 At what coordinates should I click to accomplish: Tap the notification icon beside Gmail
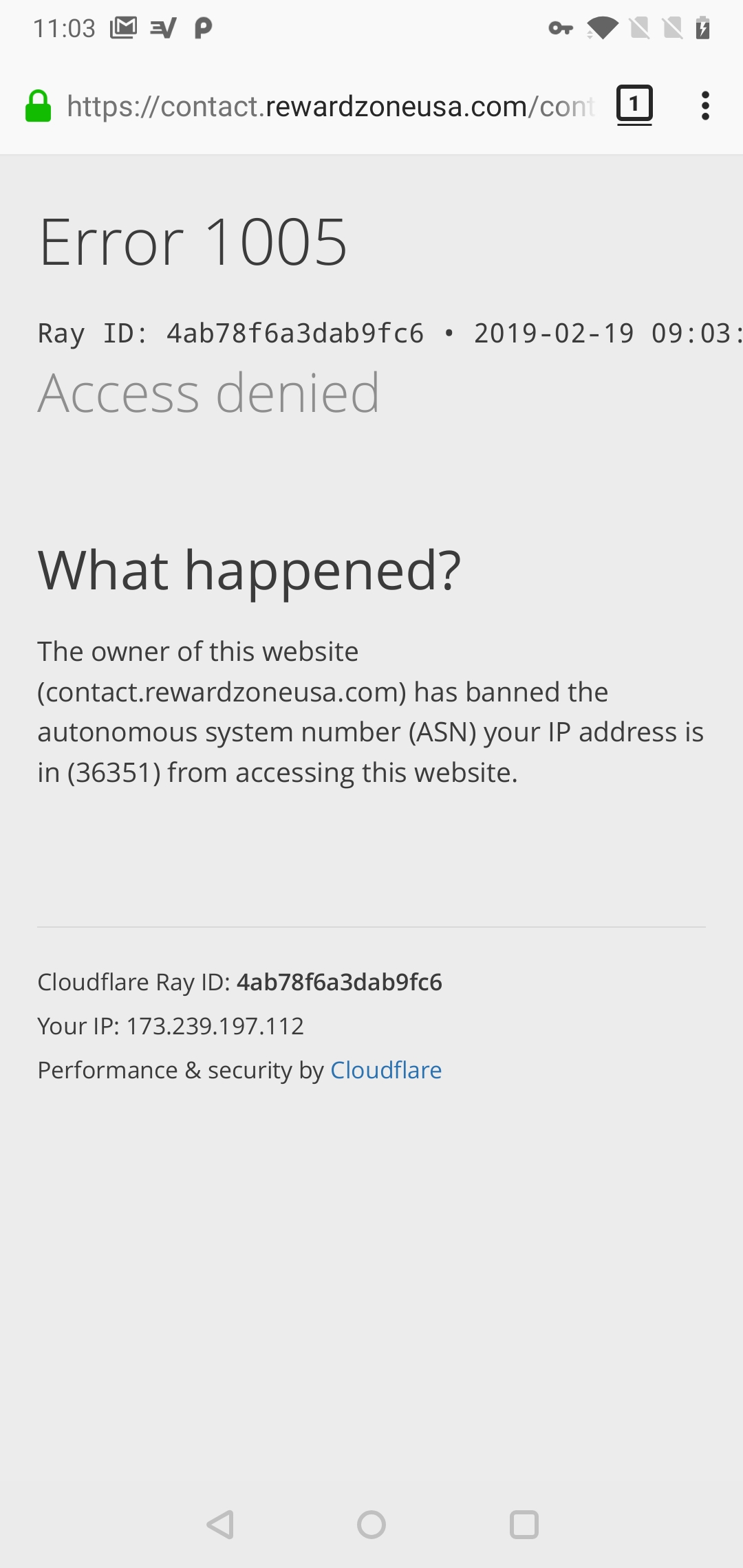coord(162,28)
